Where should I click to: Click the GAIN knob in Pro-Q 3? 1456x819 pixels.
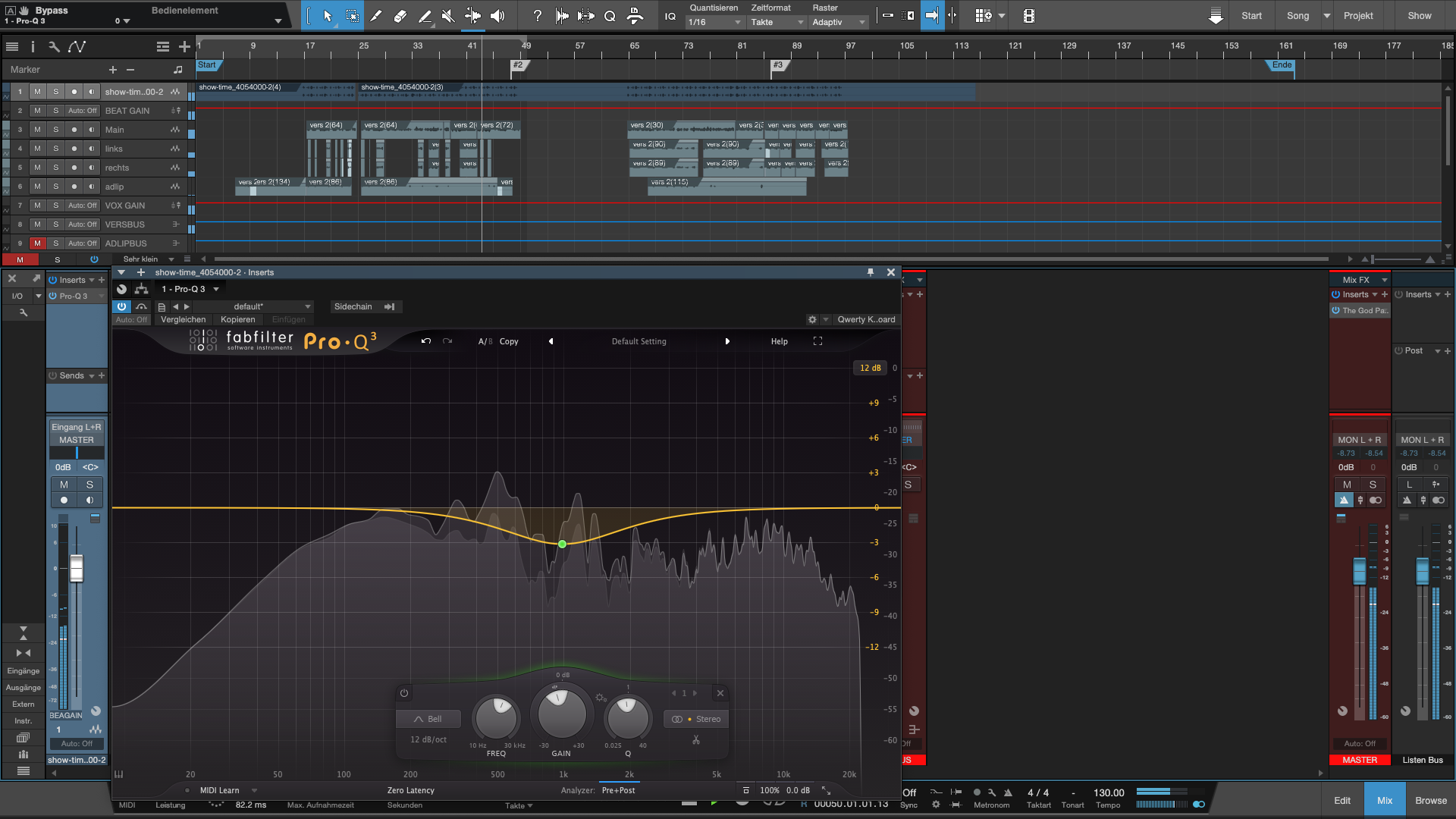562,714
